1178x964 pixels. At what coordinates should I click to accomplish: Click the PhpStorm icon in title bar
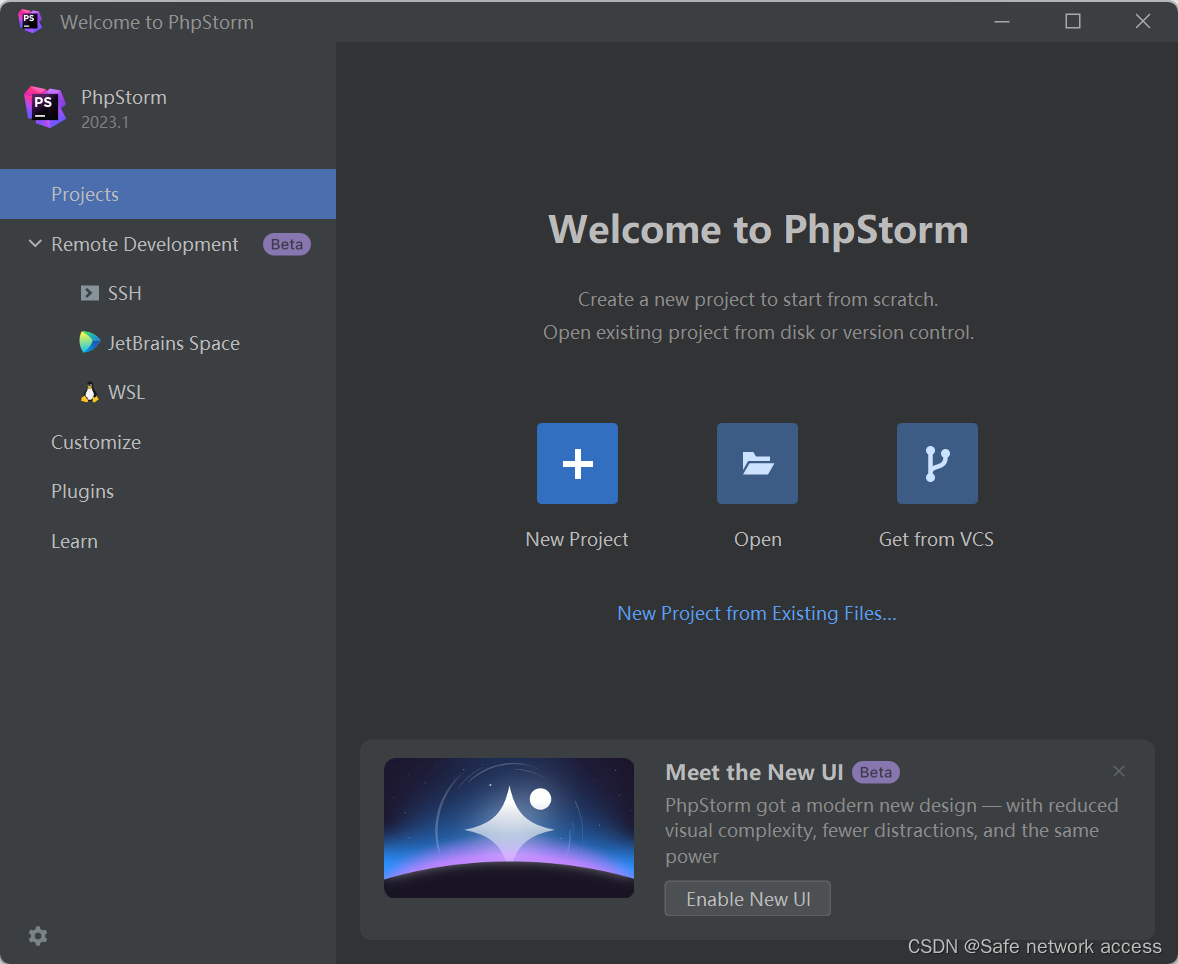coord(29,21)
